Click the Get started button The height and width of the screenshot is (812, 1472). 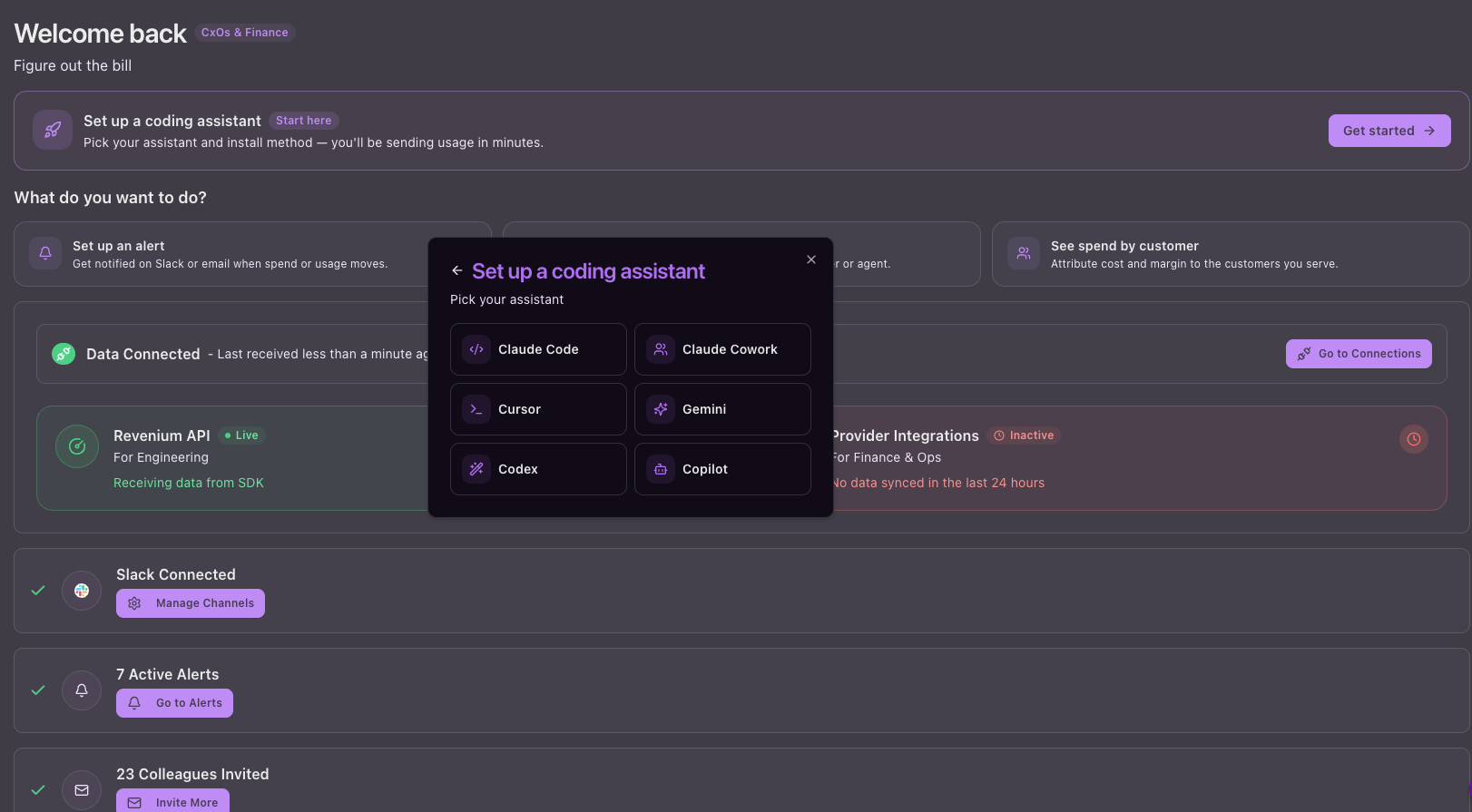click(1389, 131)
